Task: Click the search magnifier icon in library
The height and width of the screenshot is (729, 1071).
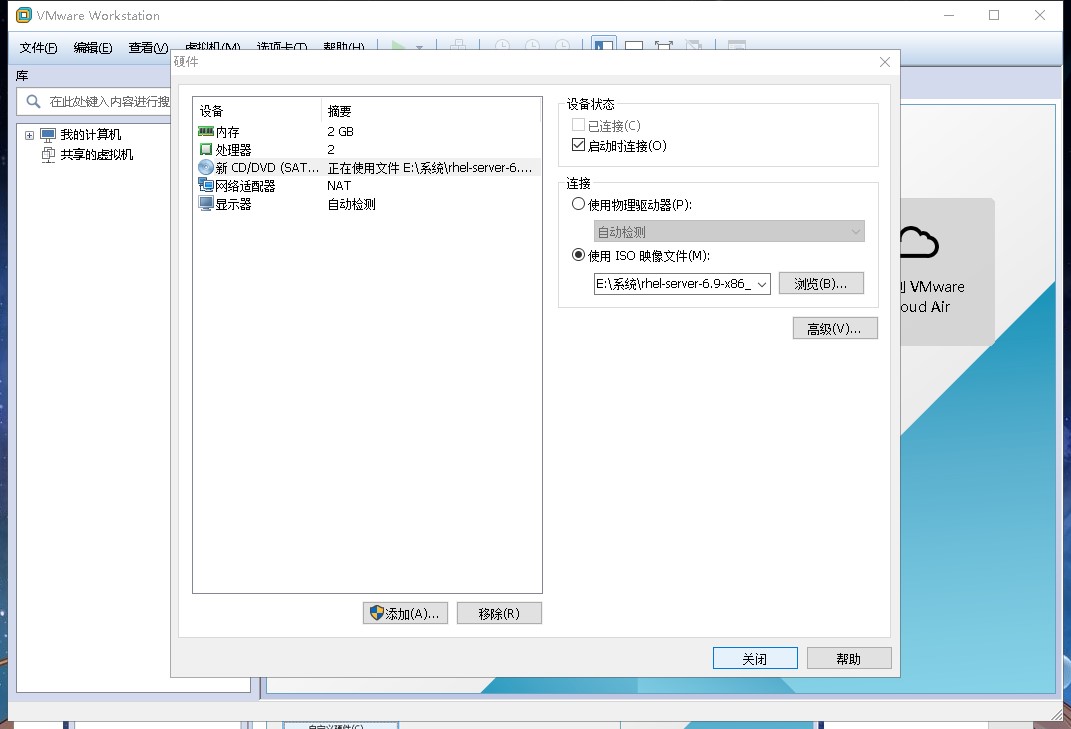Action: coord(33,102)
